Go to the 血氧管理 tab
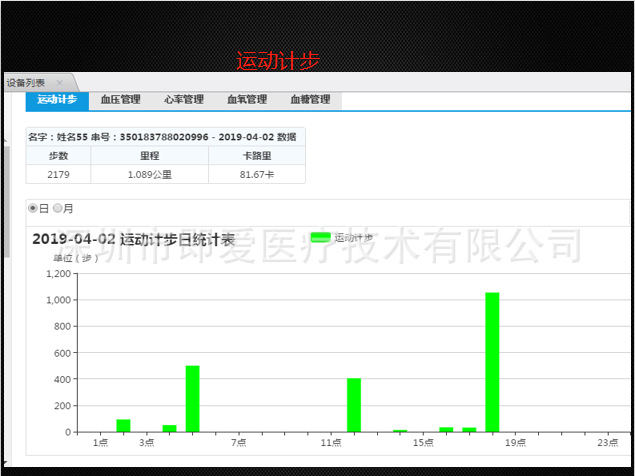 click(247, 100)
